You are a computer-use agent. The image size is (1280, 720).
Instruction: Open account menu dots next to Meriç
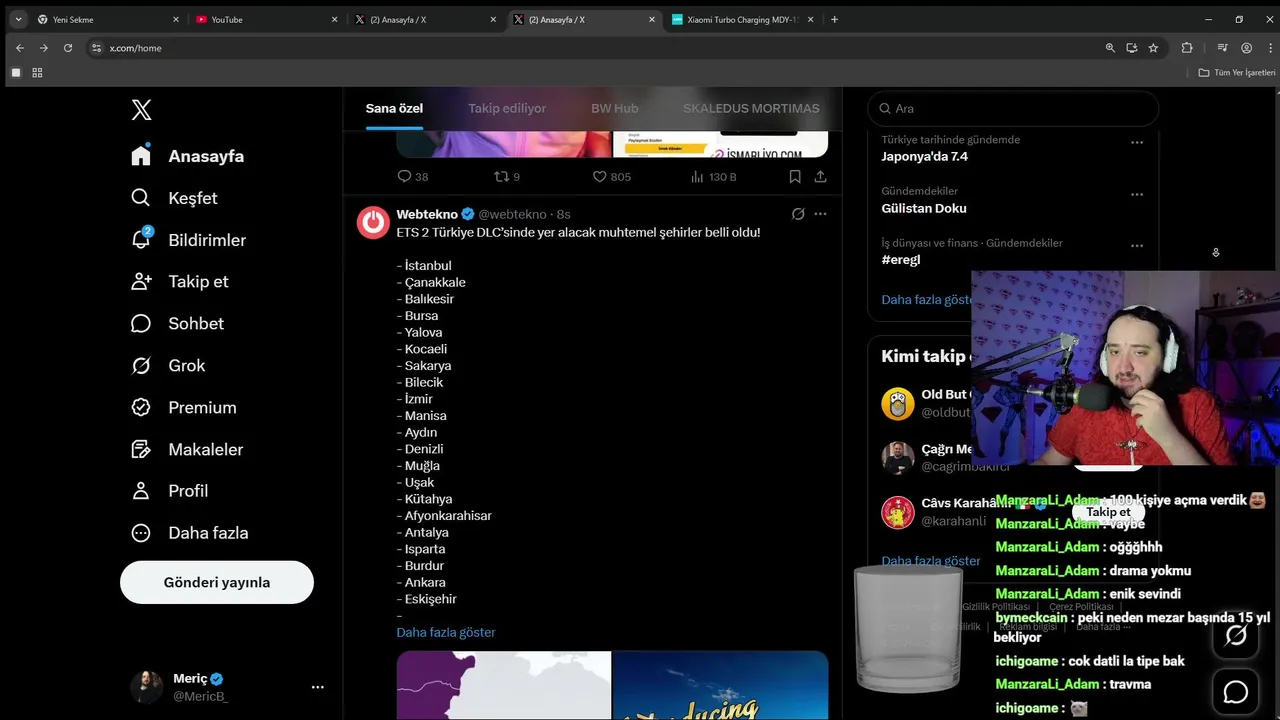point(317,687)
